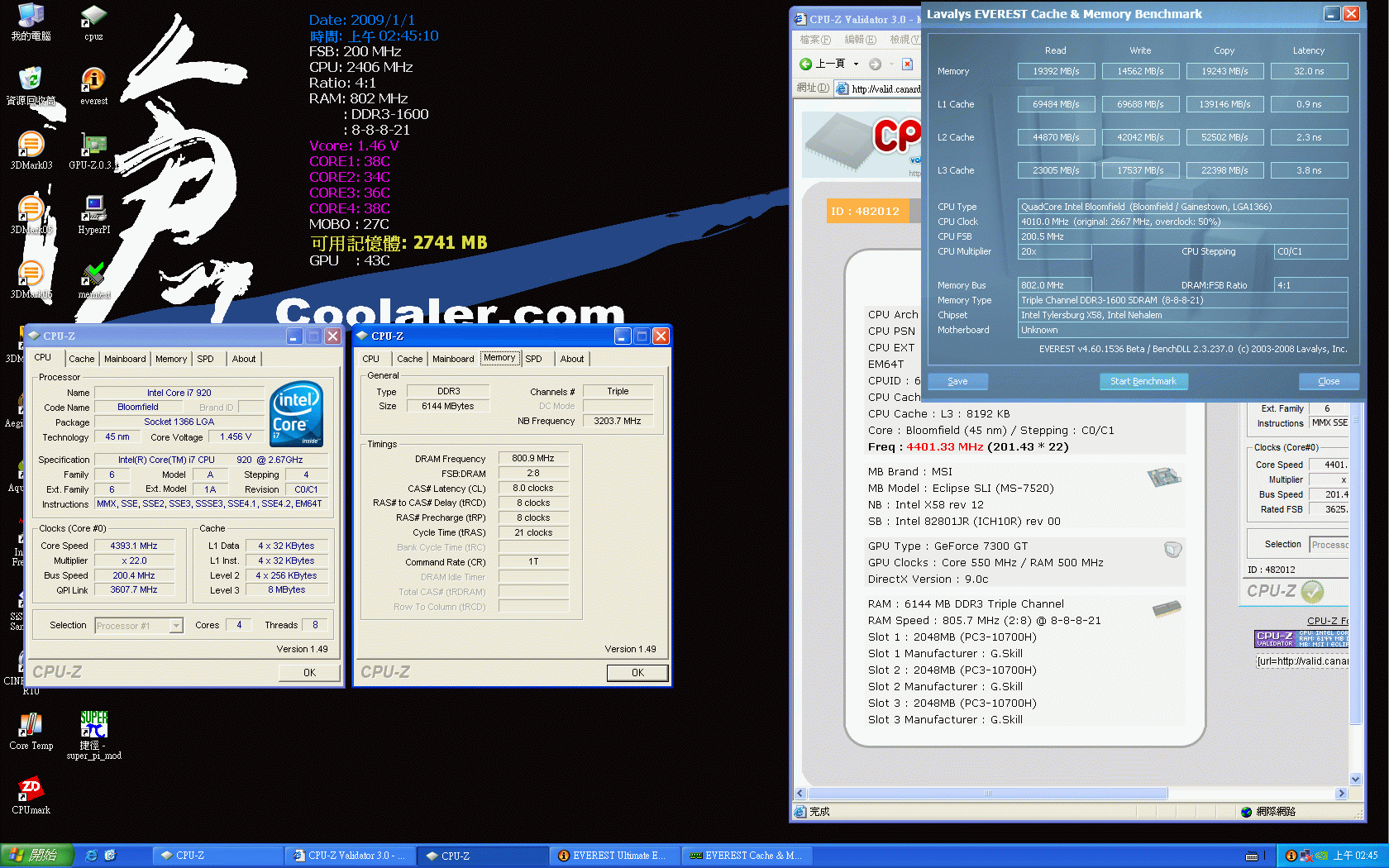Click the grey Forward arrow in browser
Viewport: 1389px width, 868px height.
(x=875, y=64)
